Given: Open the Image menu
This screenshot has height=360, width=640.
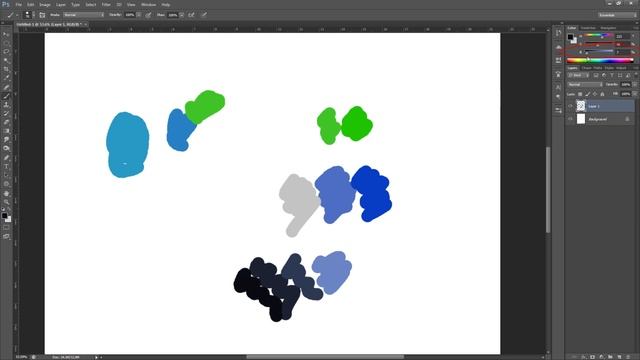Looking at the screenshot, I should pyautogui.click(x=44, y=4).
